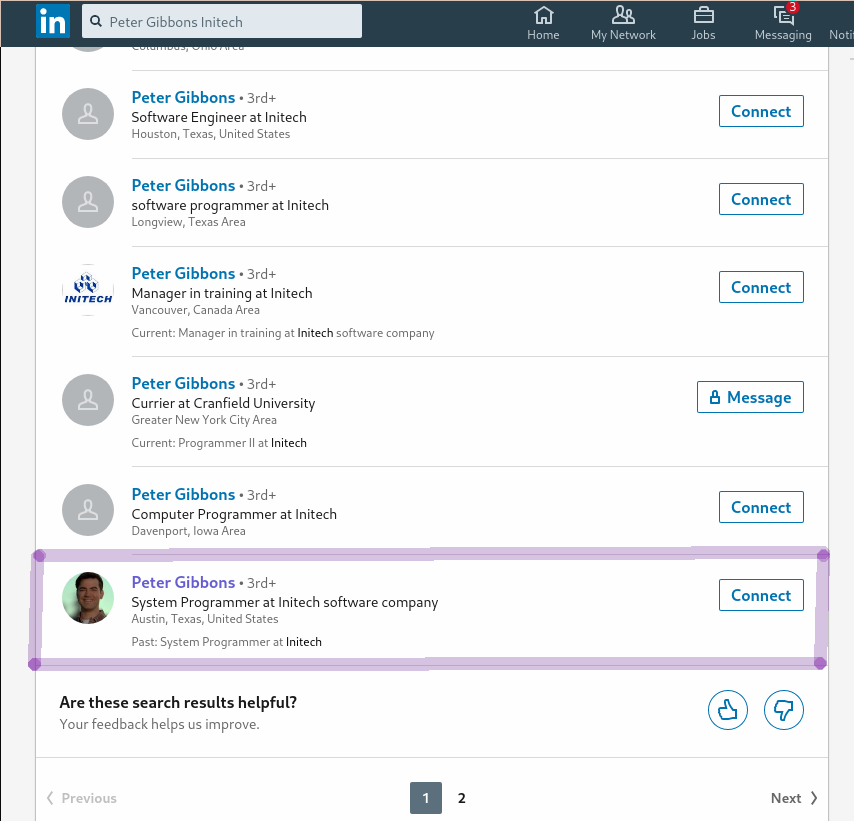
Task: Select the Home menu item
Action: point(543,23)
